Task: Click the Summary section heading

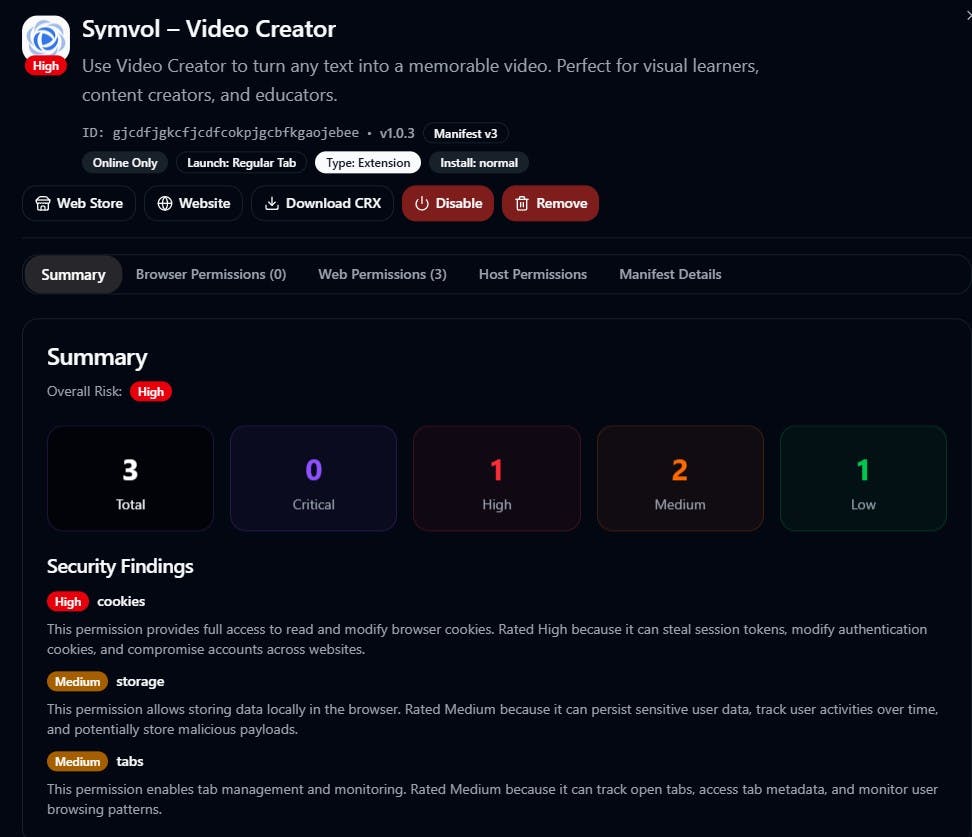Action: click(x=97, y=357)
